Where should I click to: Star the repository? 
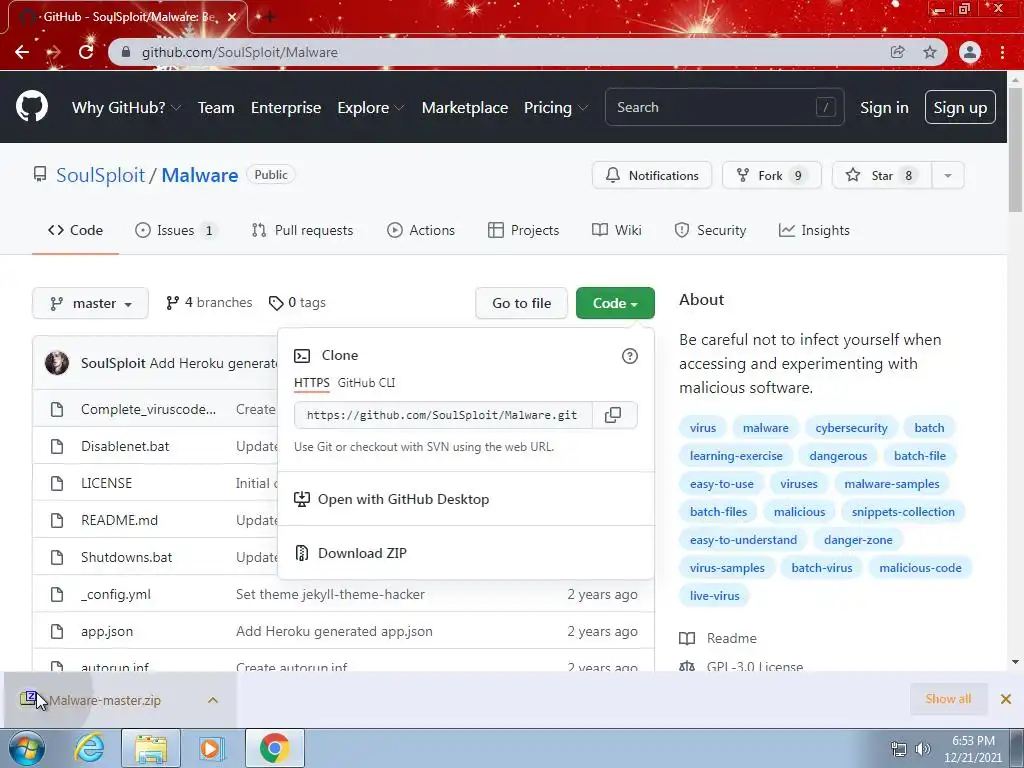(882, 176)
